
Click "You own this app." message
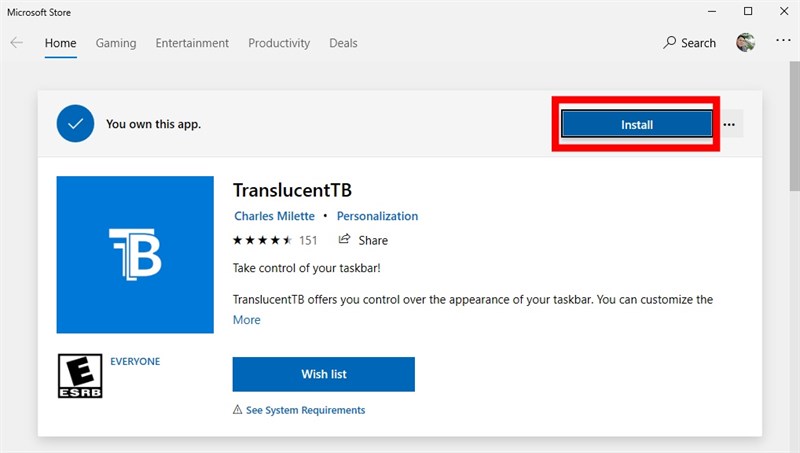coord(154,124)
